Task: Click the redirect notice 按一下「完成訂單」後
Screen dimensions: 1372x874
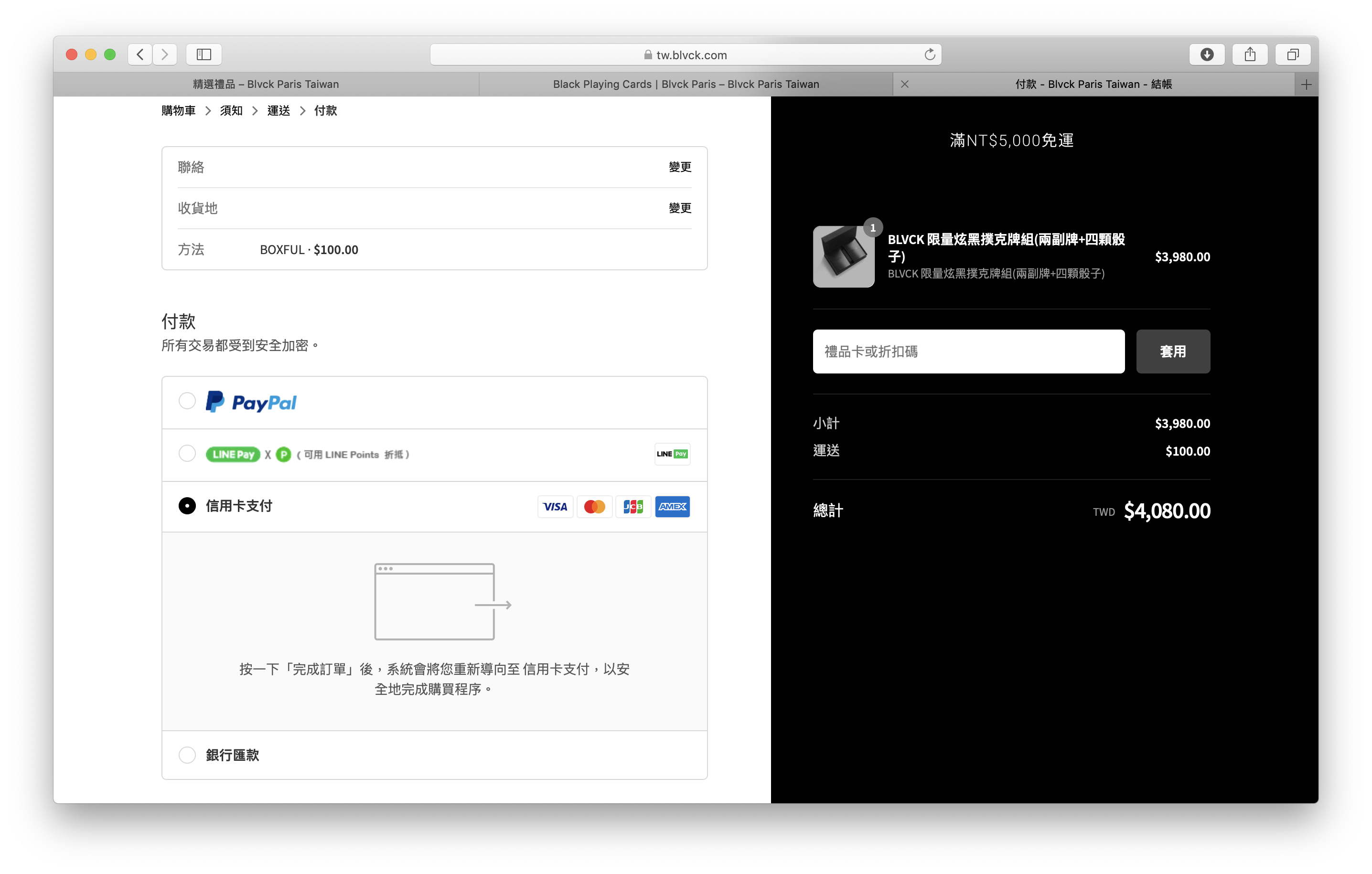Action: (x=434, y=679)
